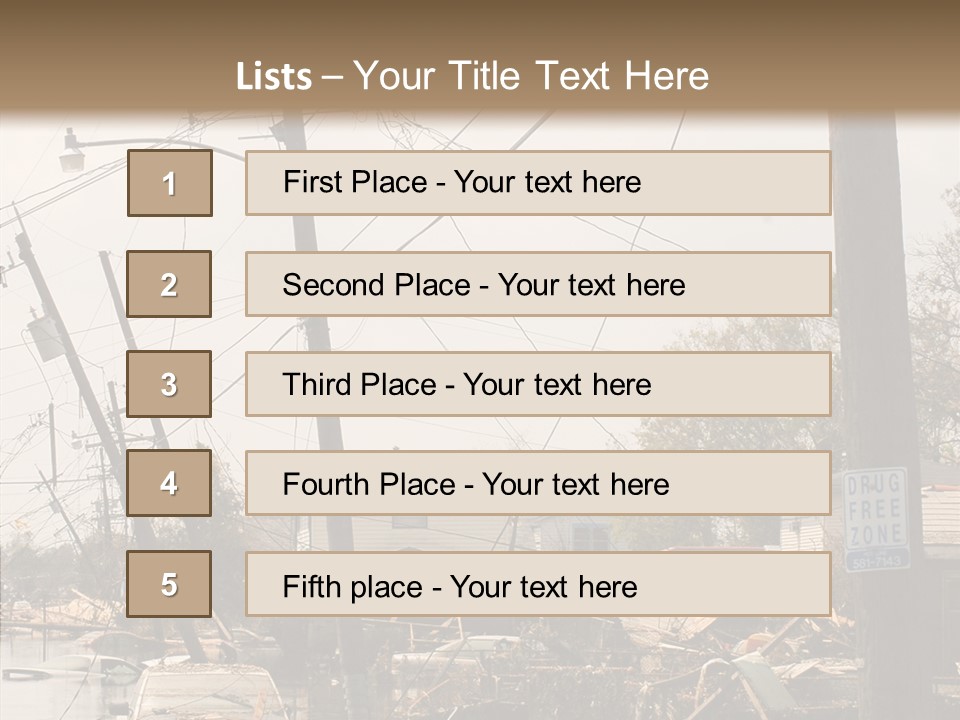Select the Second Place text bar
The image size is (960, 720).
538,284
